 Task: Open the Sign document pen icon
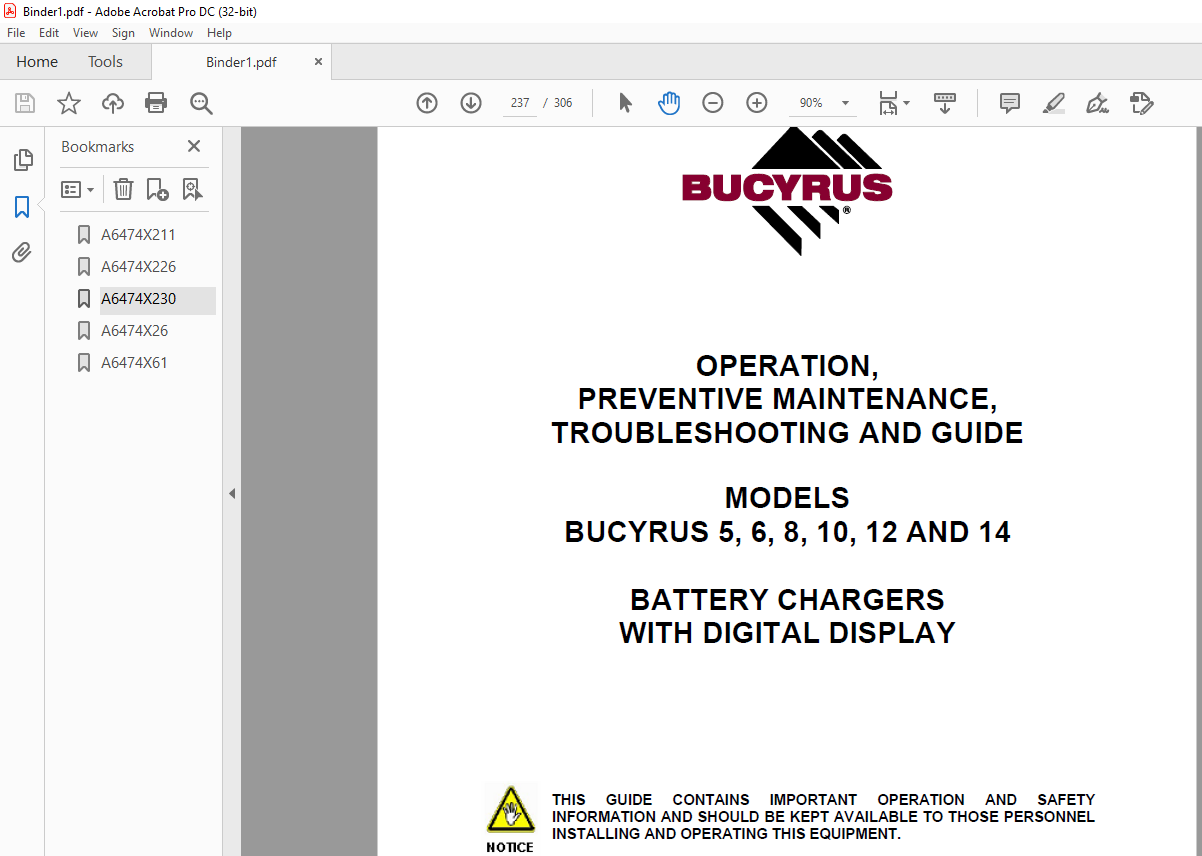point(1097,103)
